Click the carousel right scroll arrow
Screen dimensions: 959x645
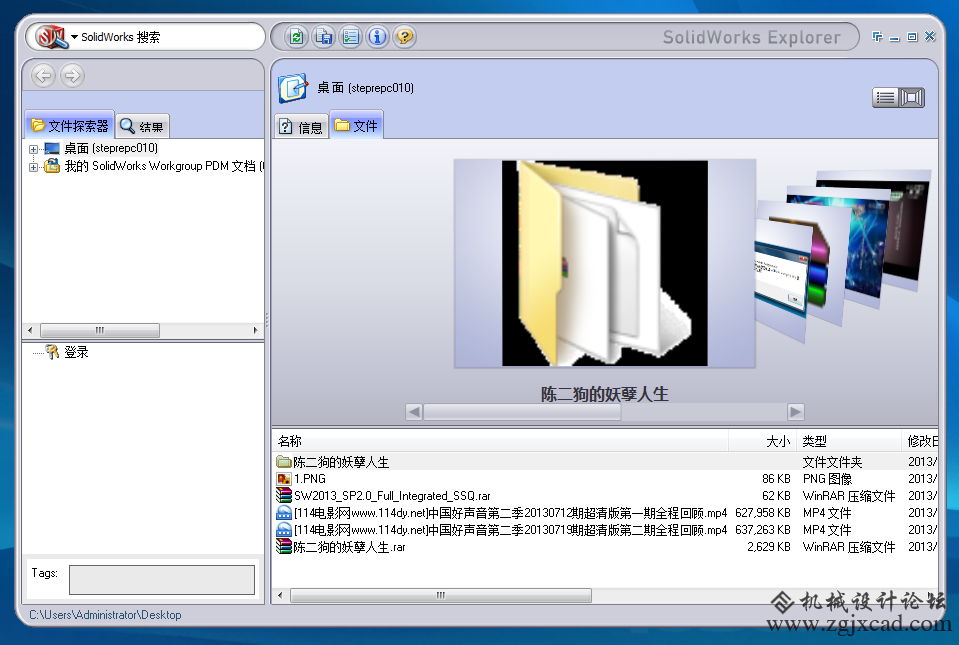796,412
